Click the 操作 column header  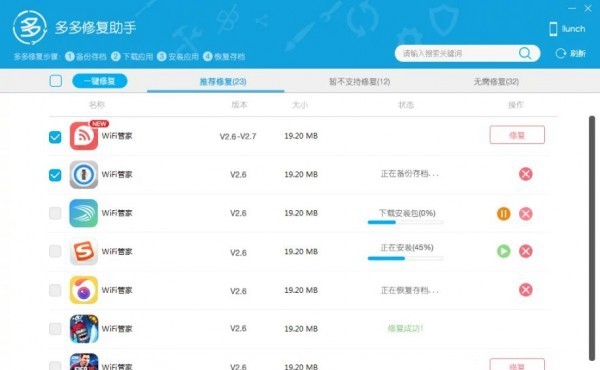(x=515, y=105)
